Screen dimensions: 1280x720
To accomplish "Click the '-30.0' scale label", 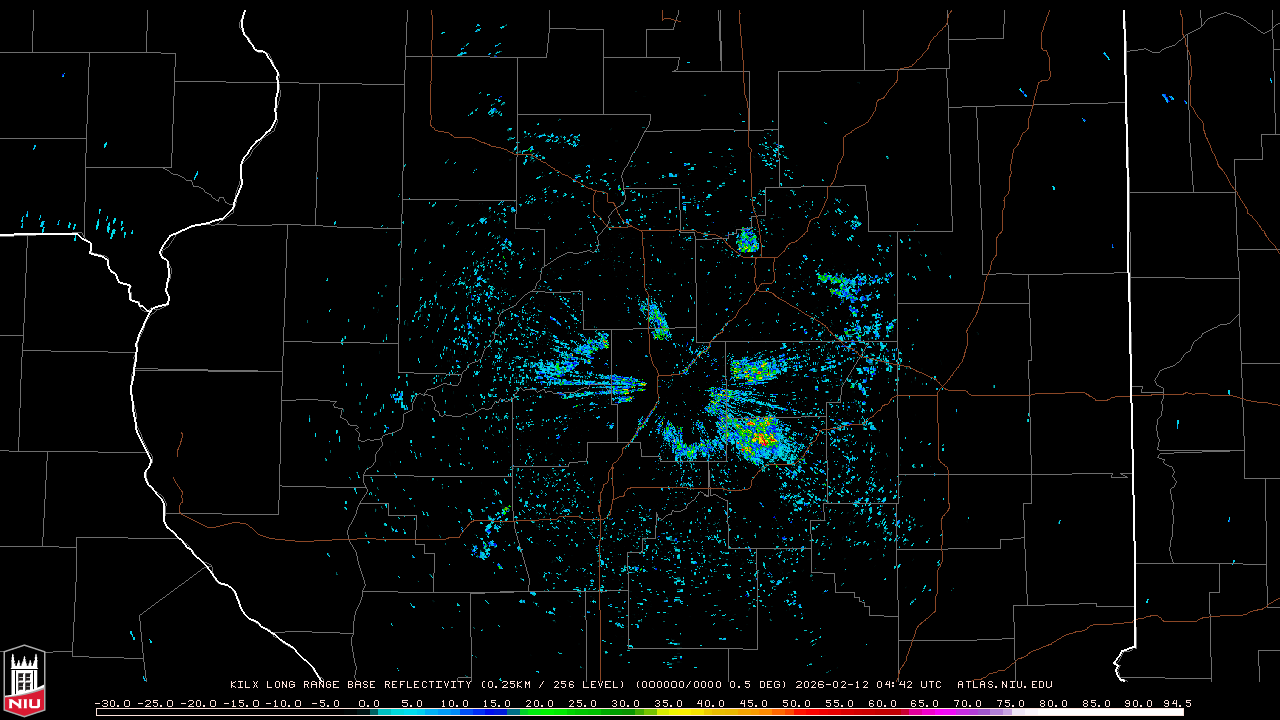I will pyautogui.click(x=111, y=703).
